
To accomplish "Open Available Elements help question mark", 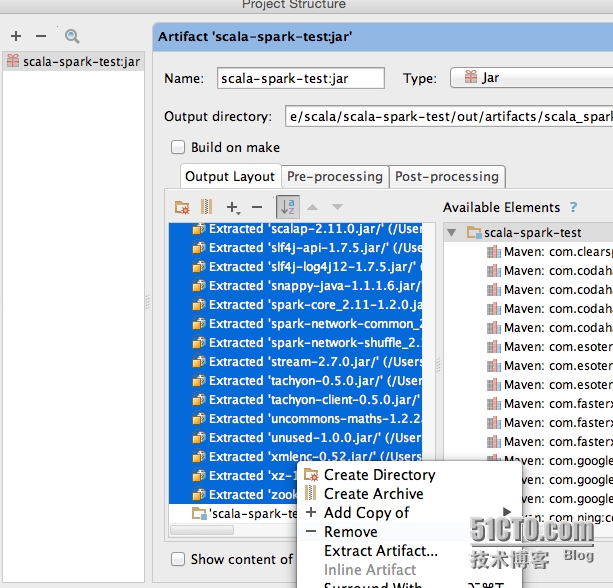I will 573,207.
